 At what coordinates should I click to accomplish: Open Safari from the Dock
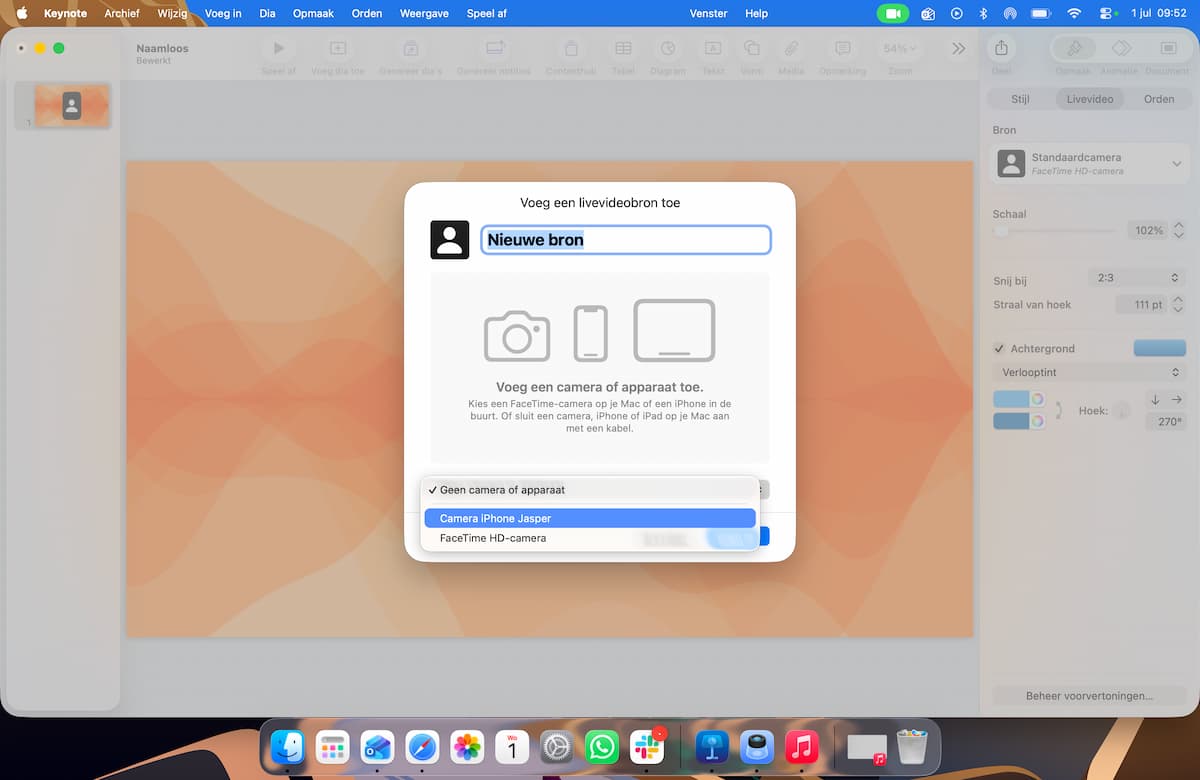point(422,747)
